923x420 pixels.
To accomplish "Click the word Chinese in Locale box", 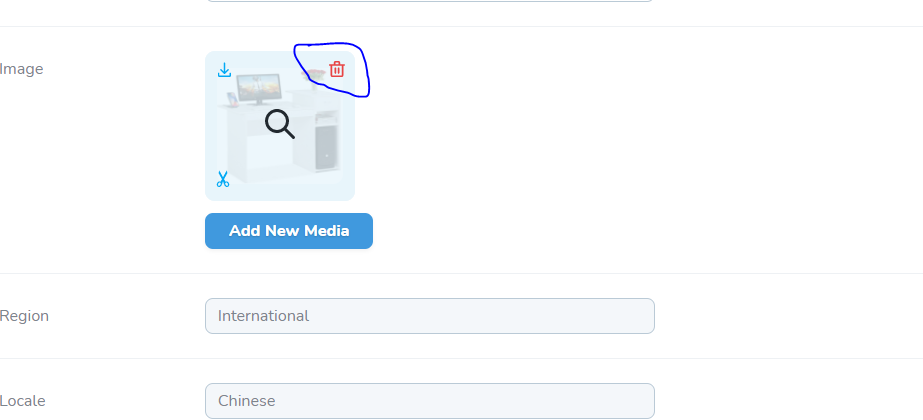I will (247, 401).
